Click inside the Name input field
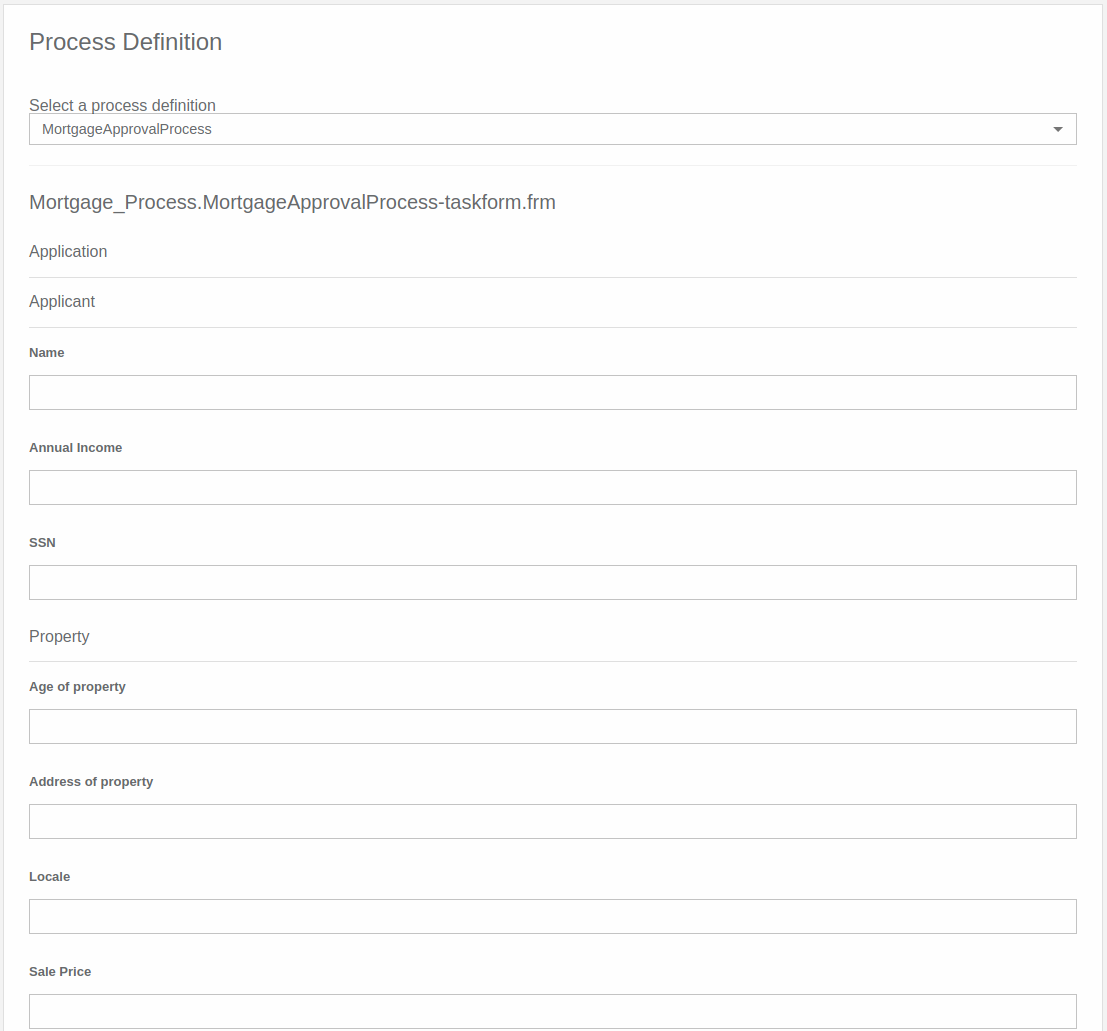This screenshot has height=1031, width=1107. pos(552,392)
